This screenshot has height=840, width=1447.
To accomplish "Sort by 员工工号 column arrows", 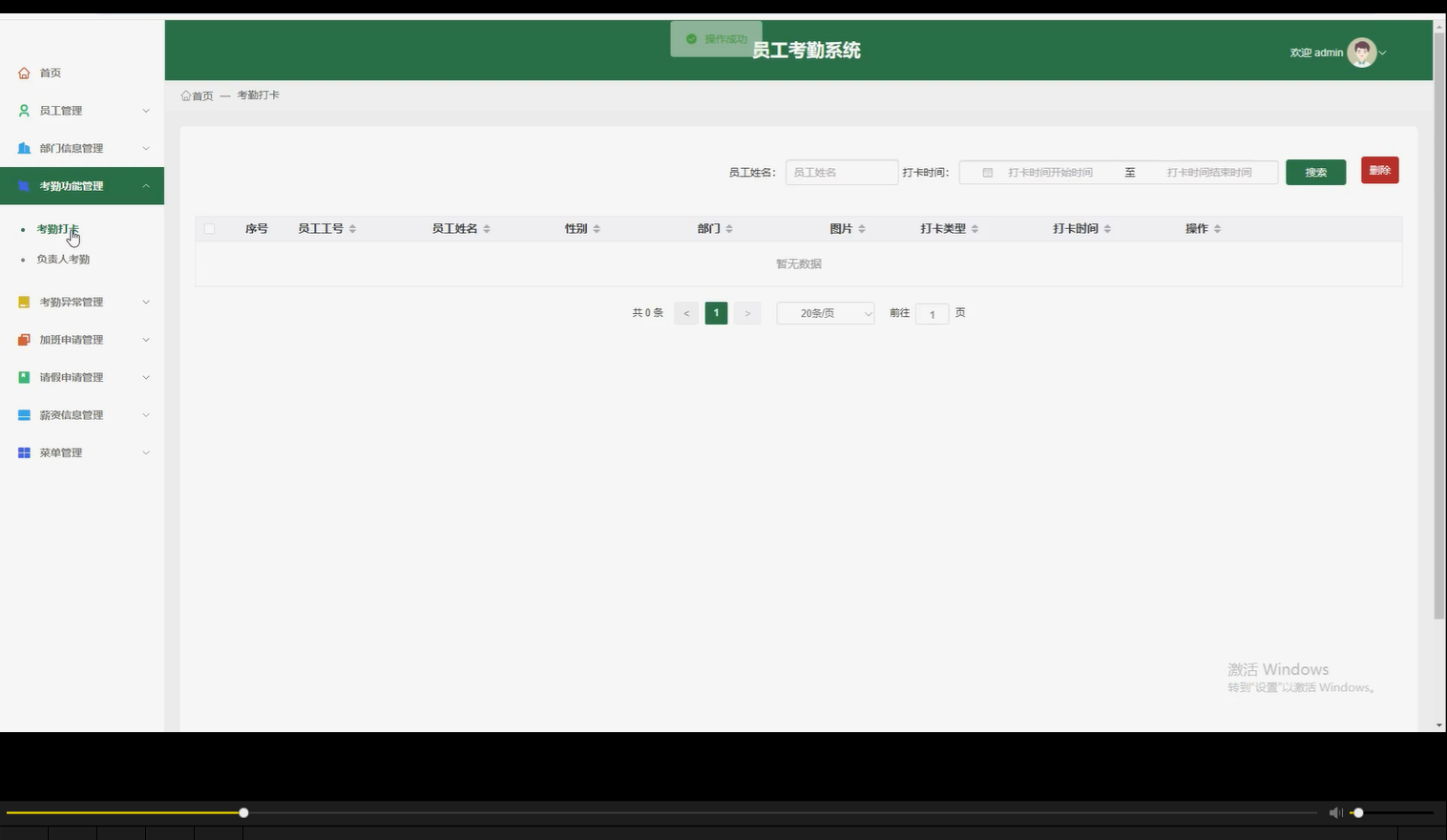I will tap(352, 229).
